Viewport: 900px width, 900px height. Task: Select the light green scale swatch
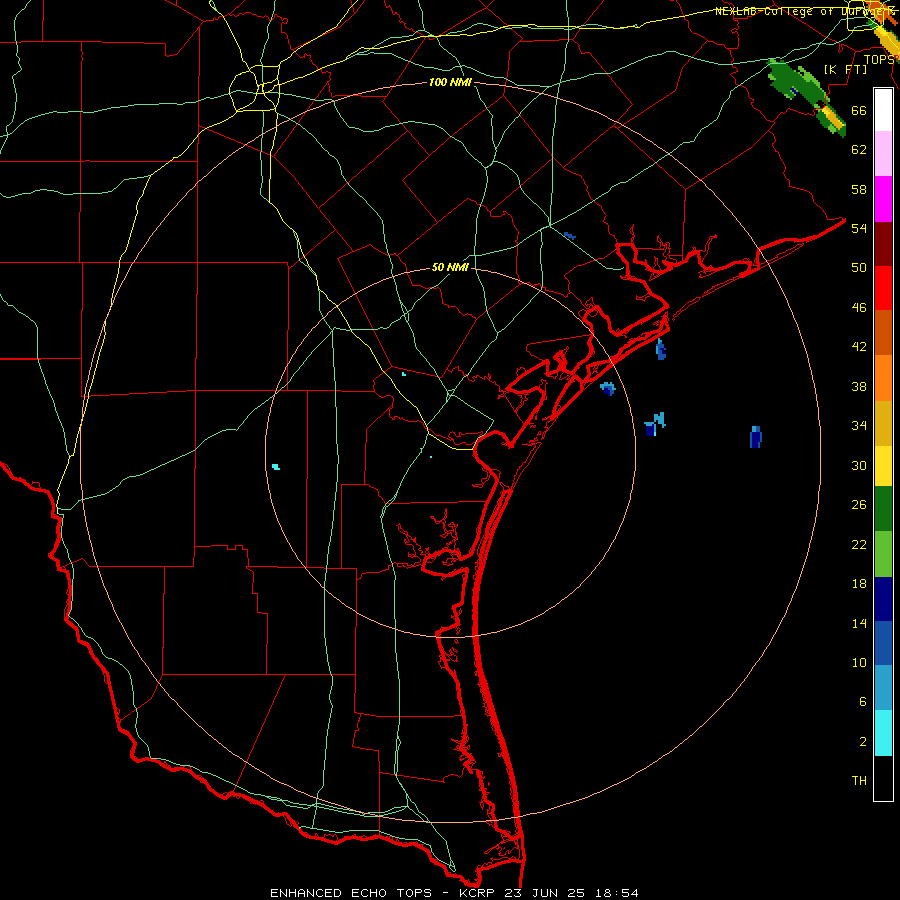pyautogui.click(x=883, y=554)
